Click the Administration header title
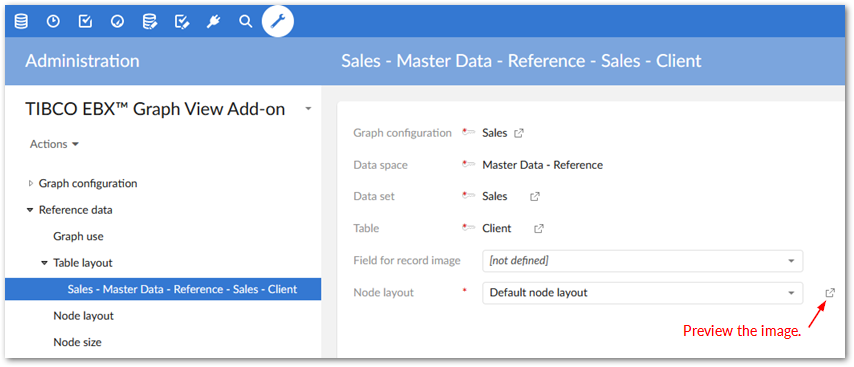854x367 pixels. click(x=82, y=60)
